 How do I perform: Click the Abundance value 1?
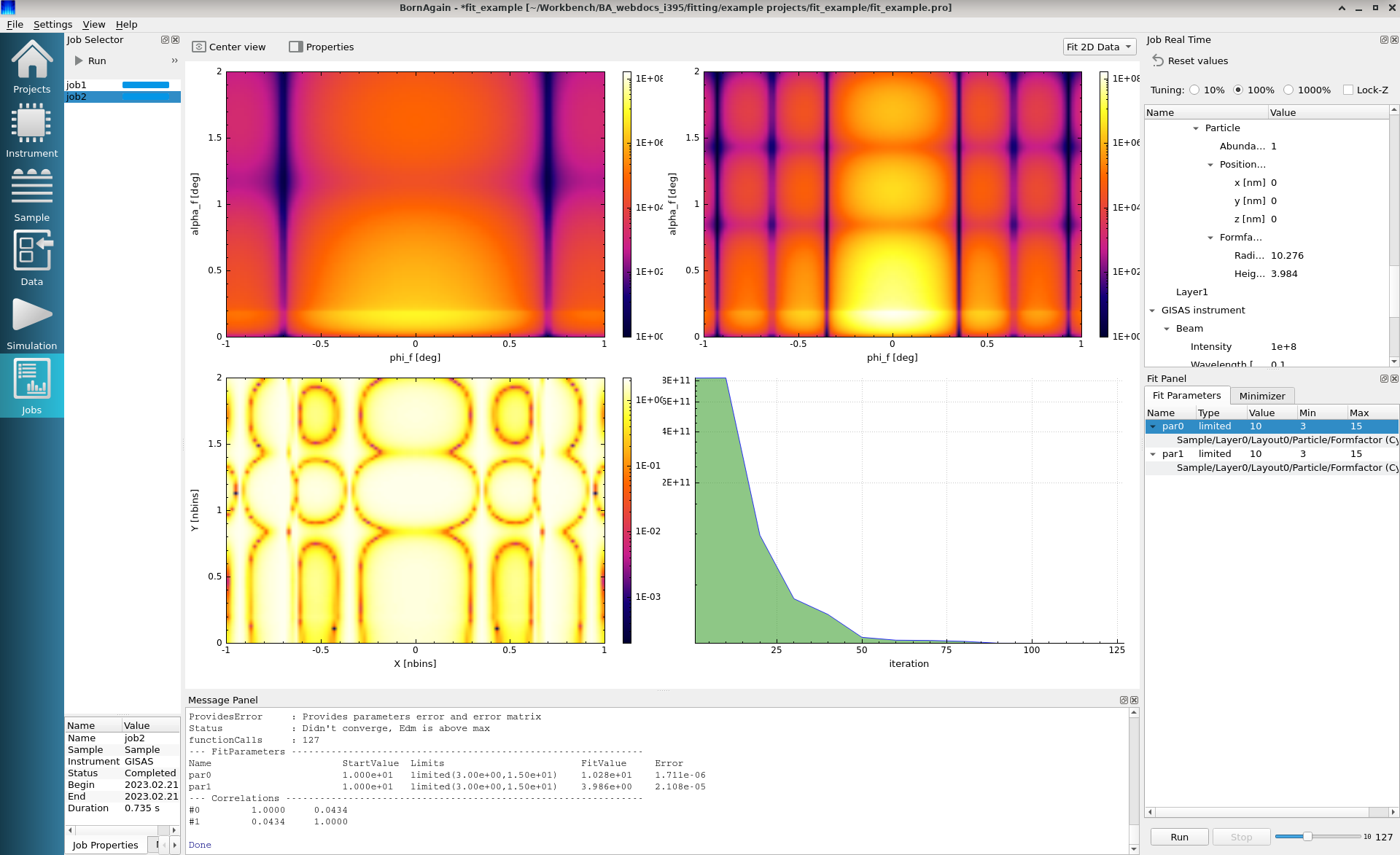[x=1274, y=147]
